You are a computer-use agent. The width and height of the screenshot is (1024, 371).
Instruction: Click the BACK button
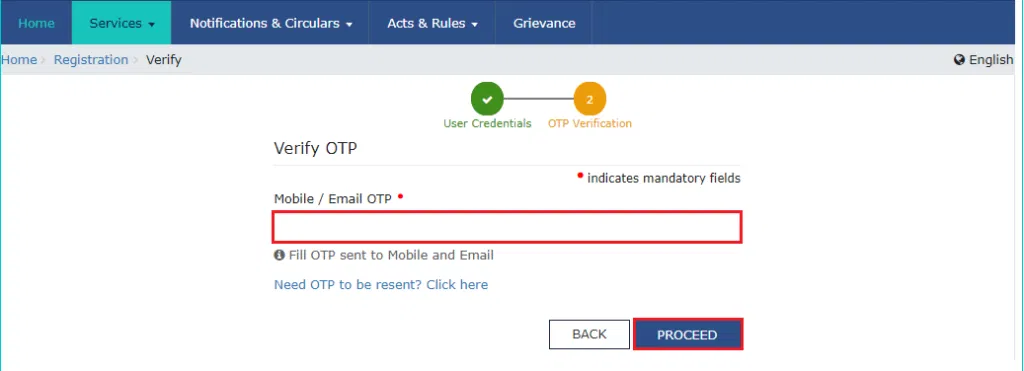(x=589, y=334)
